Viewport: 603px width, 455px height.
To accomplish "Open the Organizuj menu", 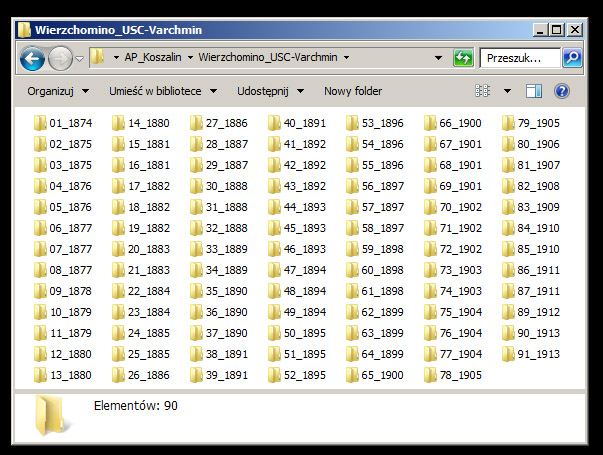I will click(x=58, y=91).
